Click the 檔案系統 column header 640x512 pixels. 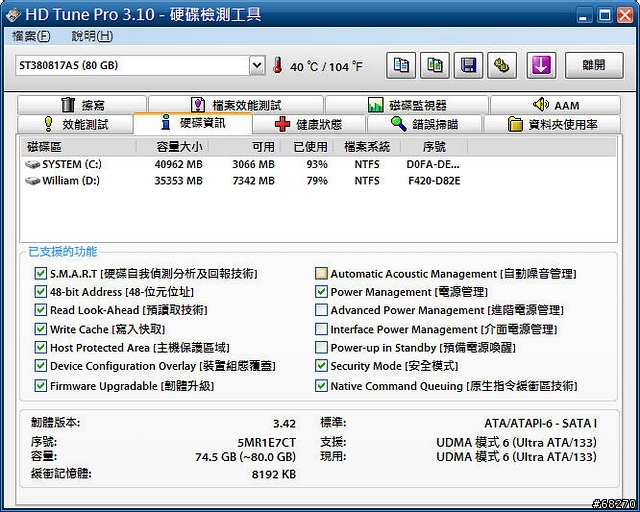pos(367,147)
